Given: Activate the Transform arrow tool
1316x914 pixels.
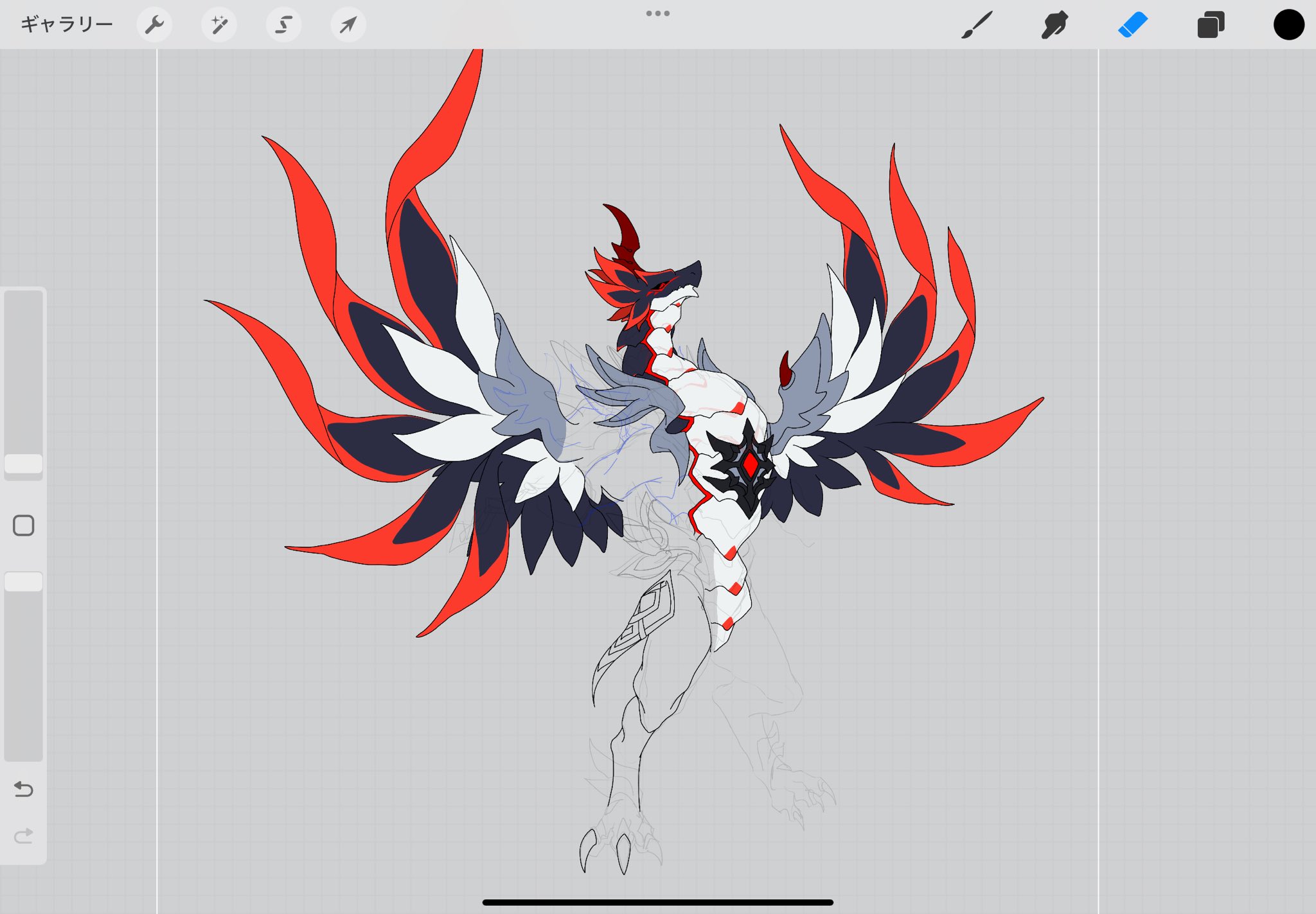Looking at the screenshot, I should coord(348,24).
